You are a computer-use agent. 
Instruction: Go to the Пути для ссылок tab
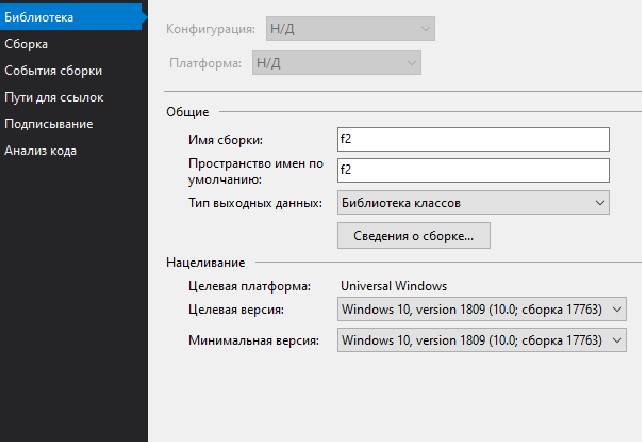click(x=54, y=97)
